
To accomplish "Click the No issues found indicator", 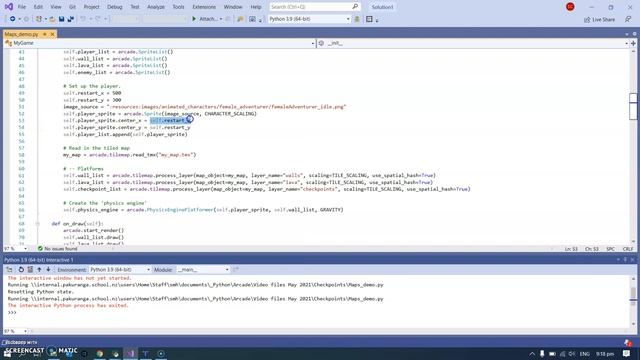I will click(58, 249).
